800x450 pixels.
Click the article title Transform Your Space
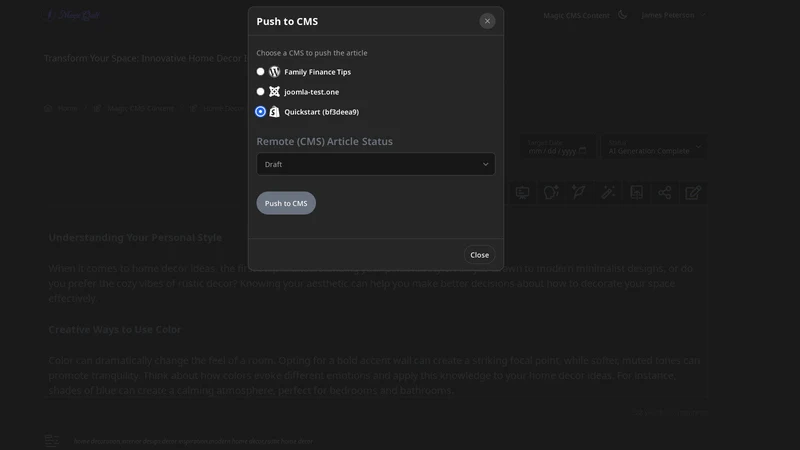pyautogui.click(x=146, y=58)
